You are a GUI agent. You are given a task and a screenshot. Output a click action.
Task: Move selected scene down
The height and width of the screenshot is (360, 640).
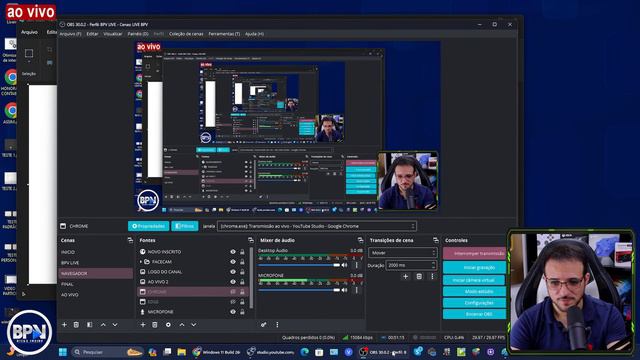[115, 325]
